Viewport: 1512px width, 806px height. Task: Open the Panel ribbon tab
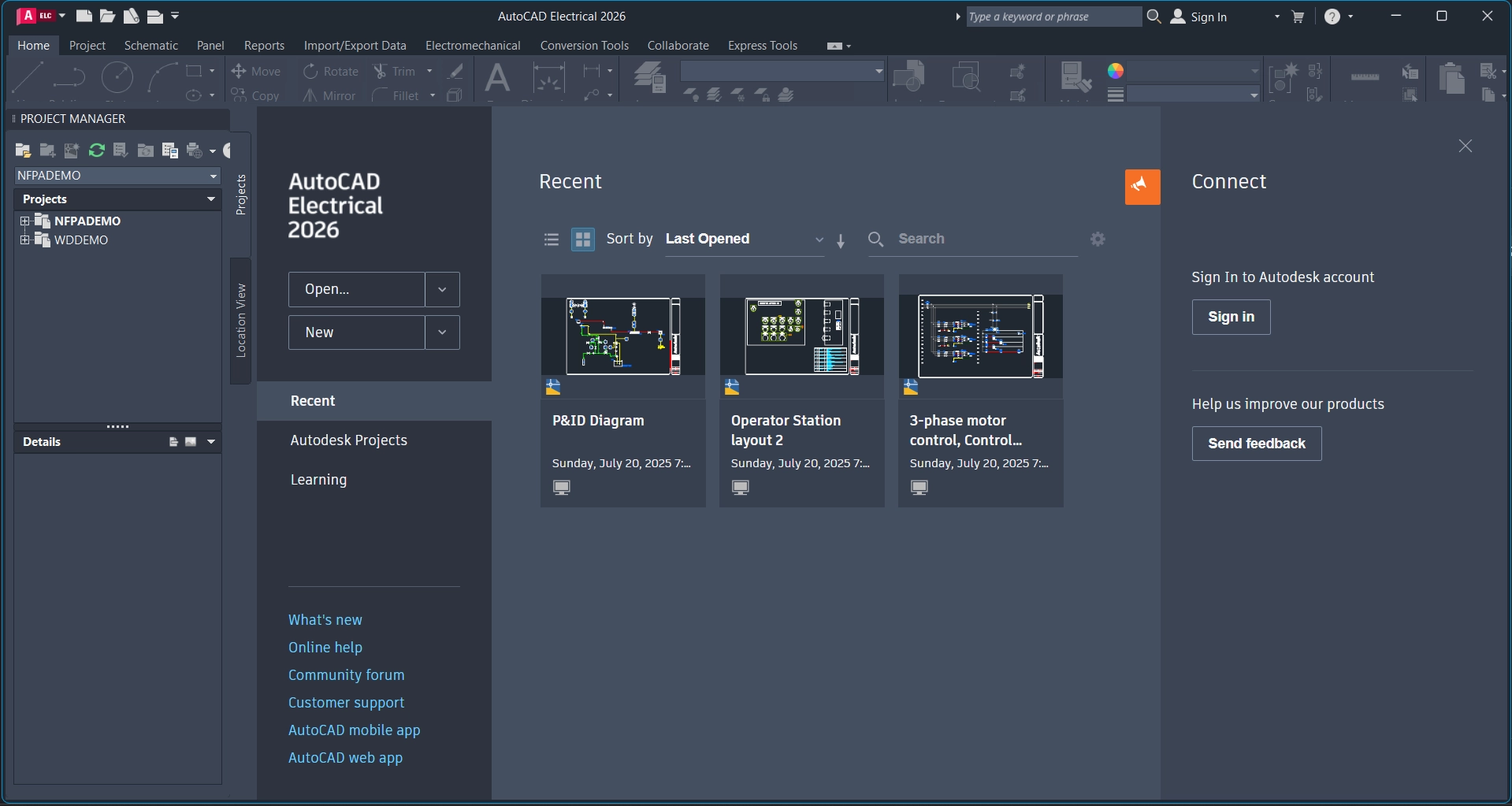[210, 46]
